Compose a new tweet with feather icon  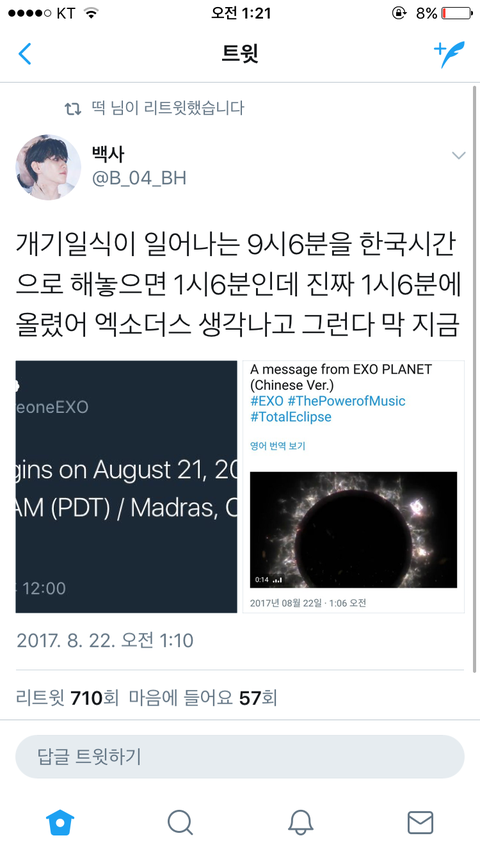pos(449,54)
